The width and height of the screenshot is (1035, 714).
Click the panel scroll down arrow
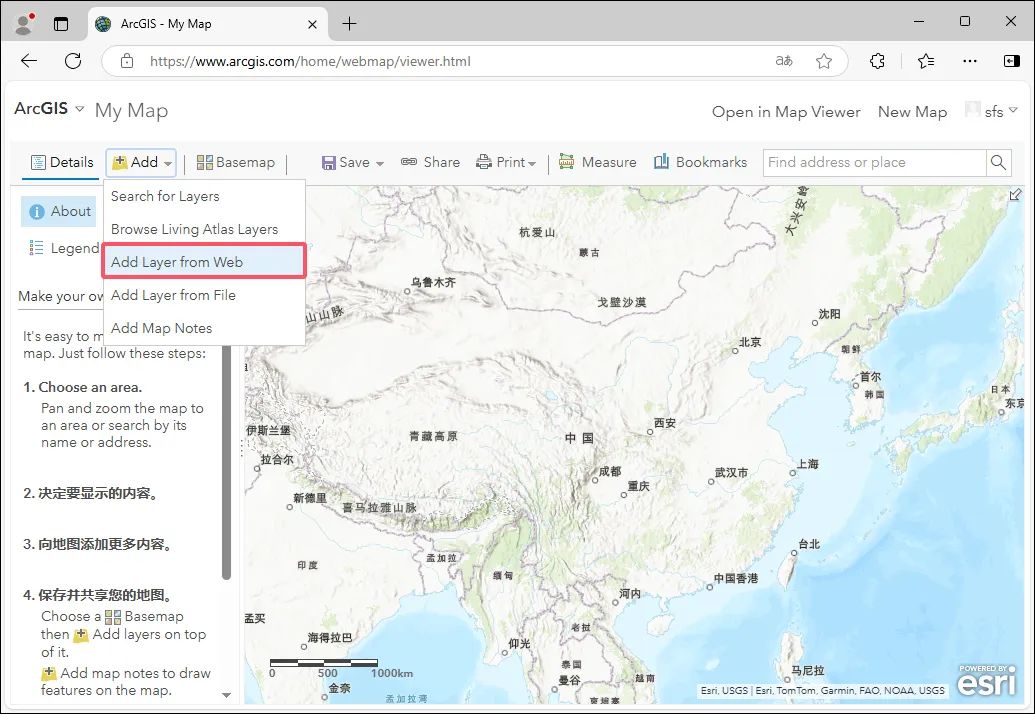pyautogui.click(x=226, y=695)
